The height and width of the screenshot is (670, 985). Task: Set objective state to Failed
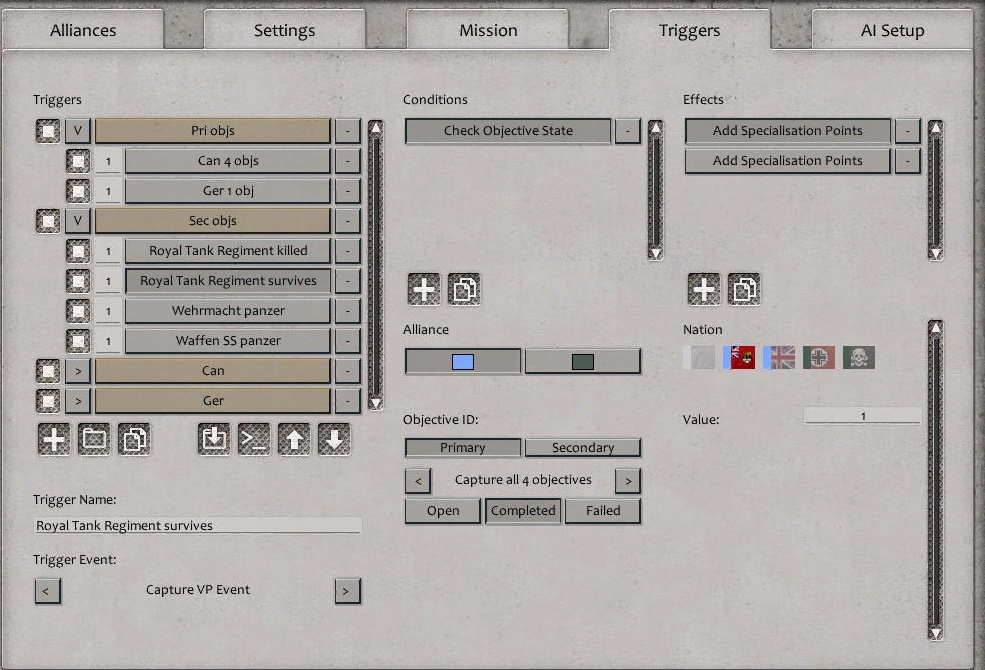click(603, 511)
